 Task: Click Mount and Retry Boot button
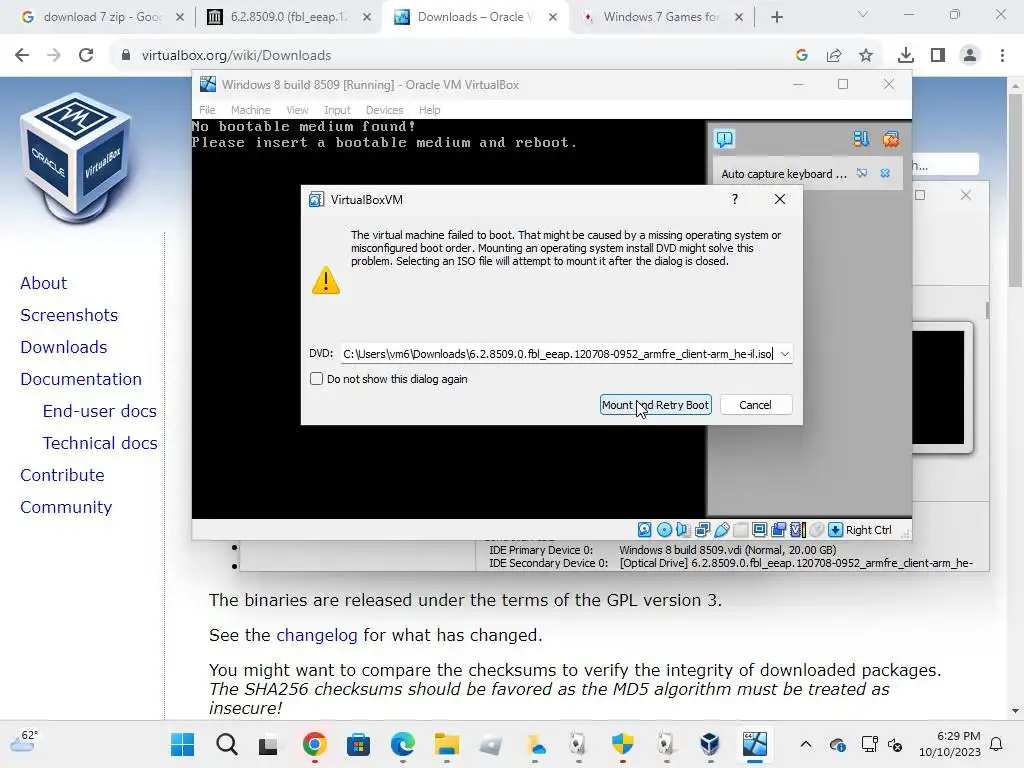pyautogui.click(x=655, y=405)
